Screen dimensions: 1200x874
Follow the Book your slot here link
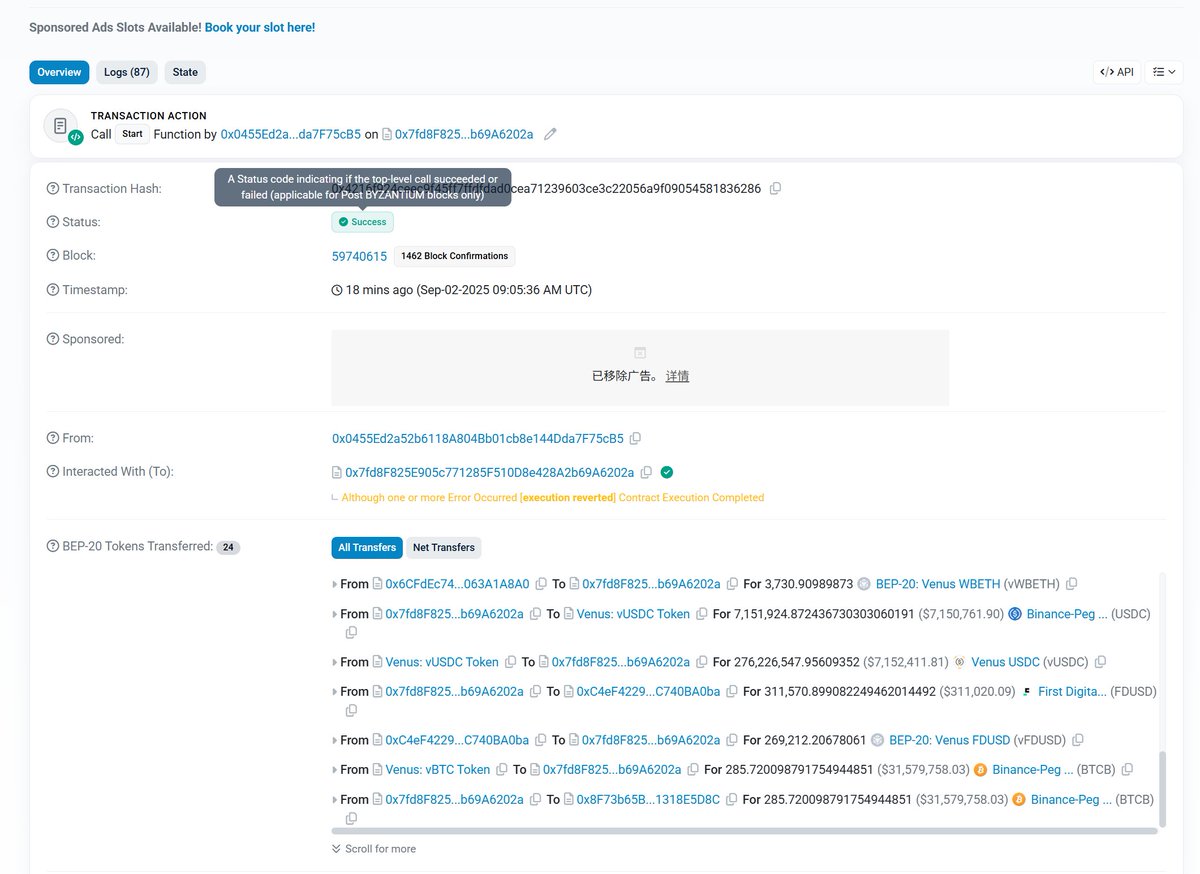[x=260, y=27]
